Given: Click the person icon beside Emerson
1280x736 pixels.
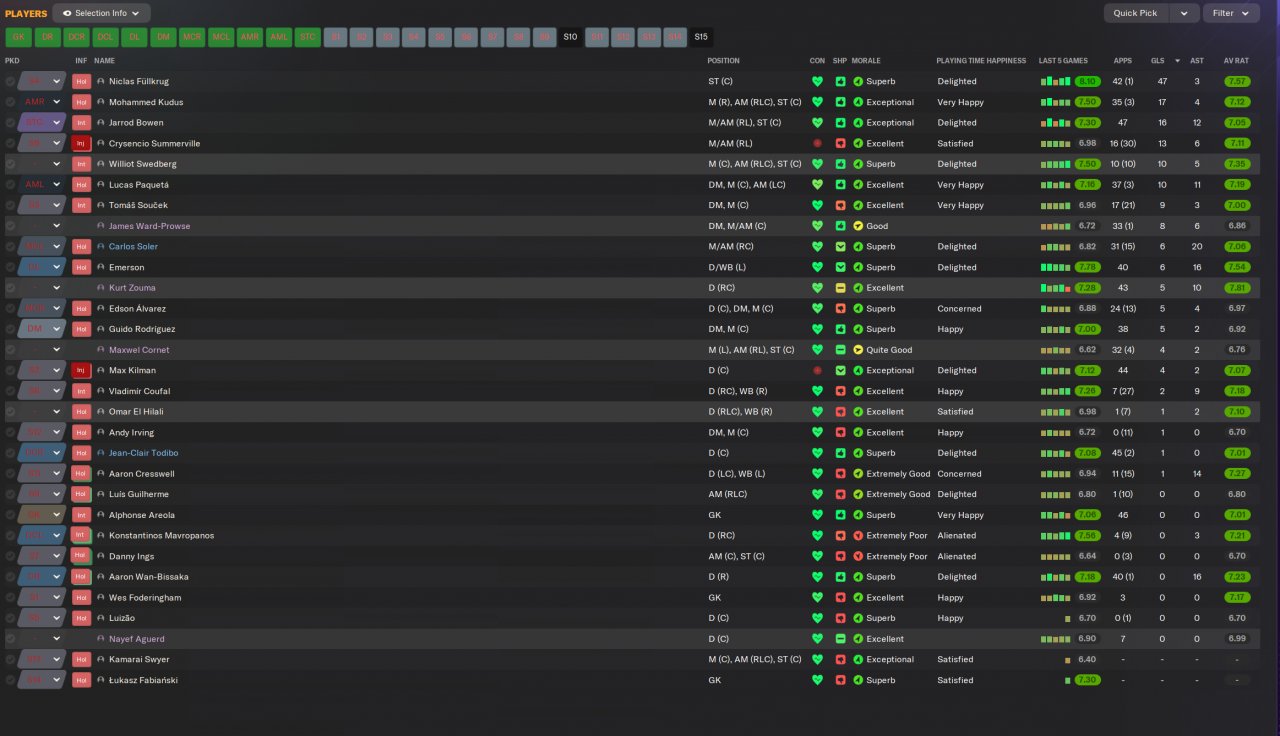Looking at the screenshot, I should coord(101,267).
